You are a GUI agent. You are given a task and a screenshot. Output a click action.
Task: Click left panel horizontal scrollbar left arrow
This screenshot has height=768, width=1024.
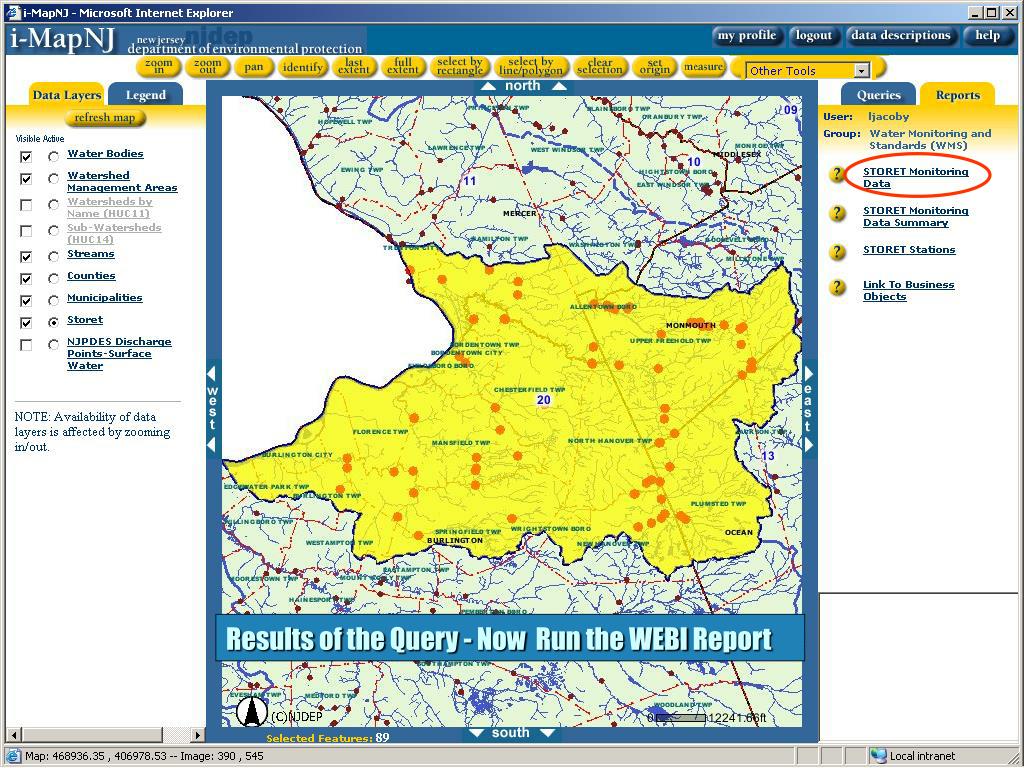point(13,735)
